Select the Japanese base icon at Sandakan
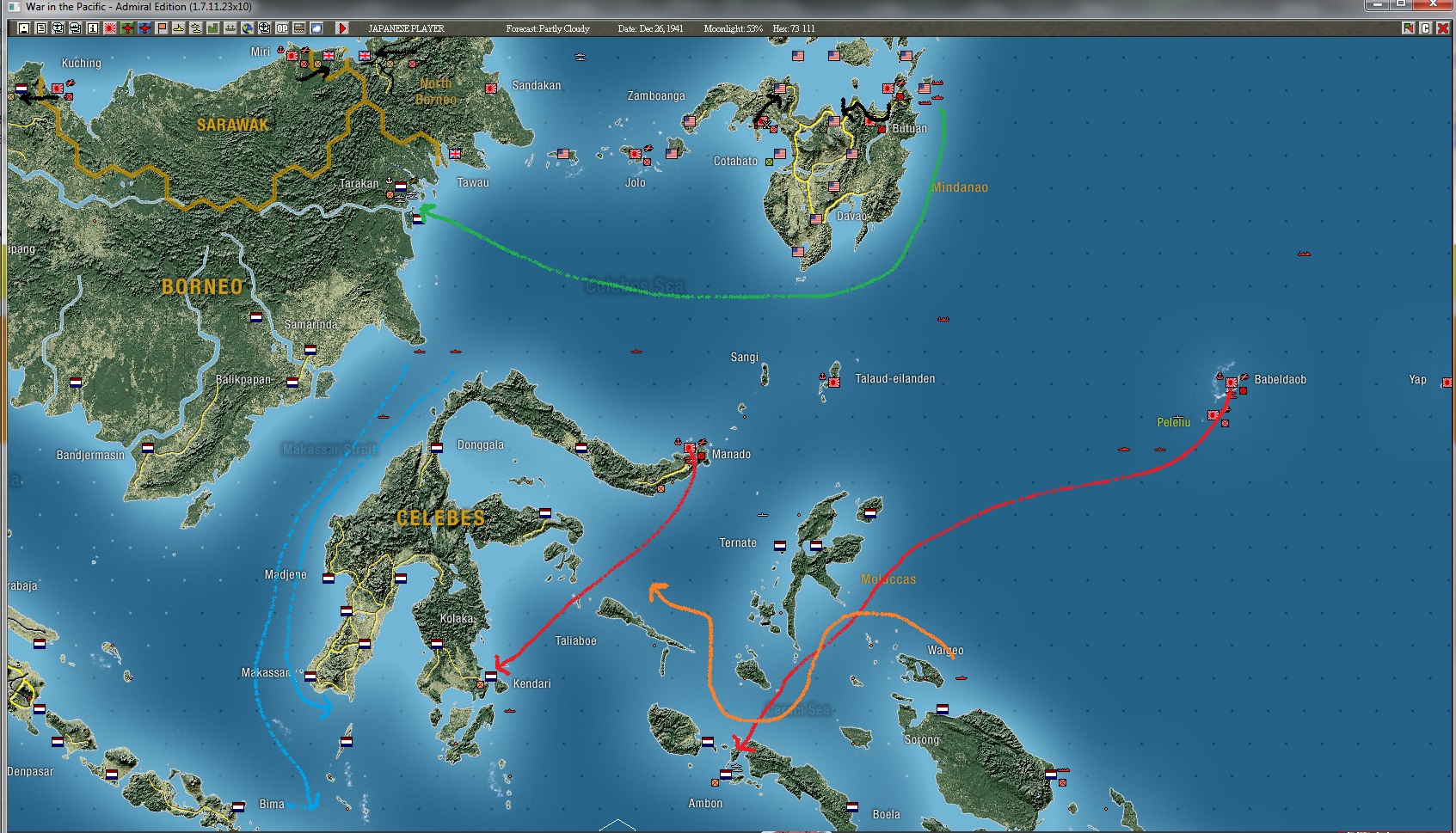The image size is (1456, 833). pyautogui.click(x=491, y=89)
